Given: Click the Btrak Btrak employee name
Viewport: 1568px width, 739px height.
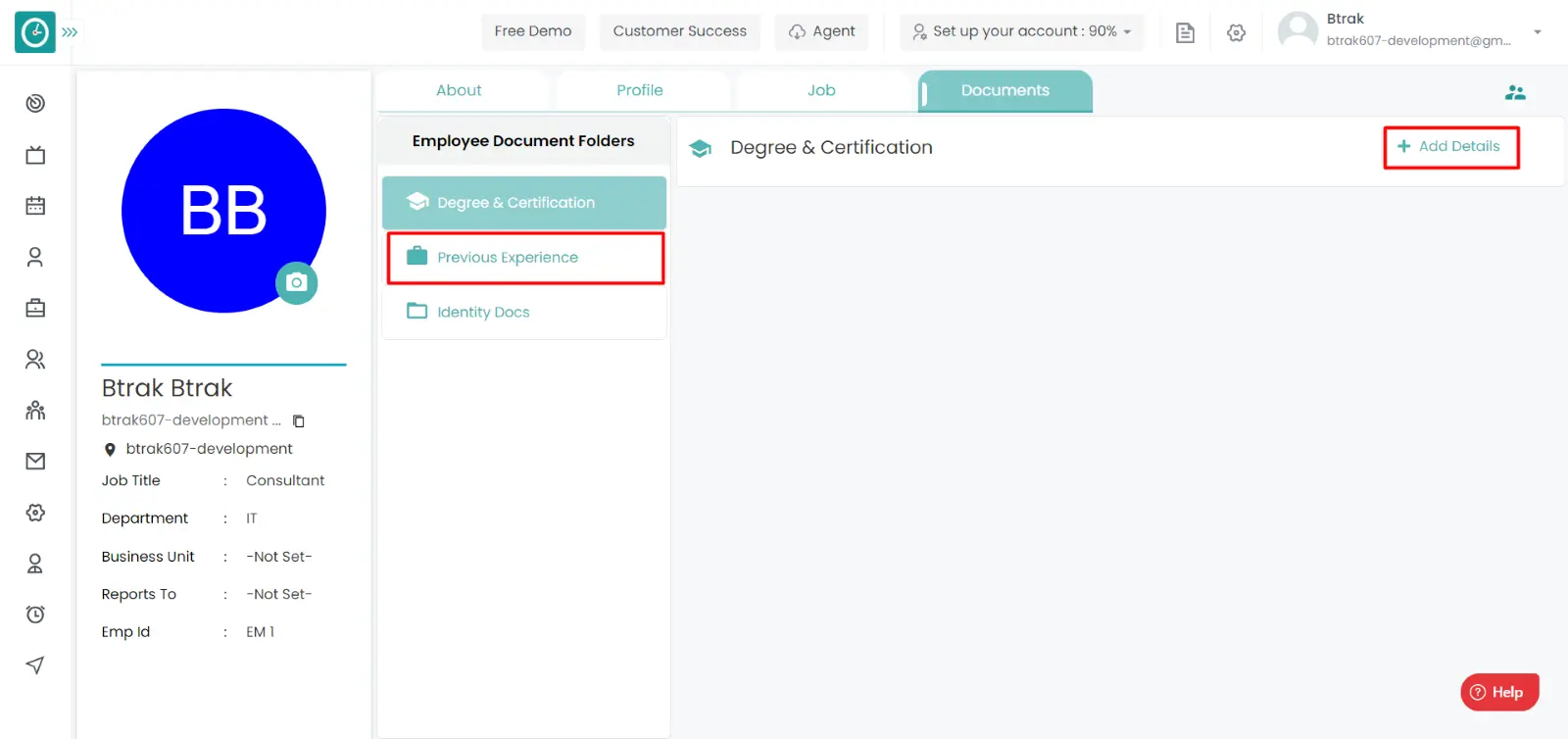Looking at the screenshot, I should coord(167,388).
